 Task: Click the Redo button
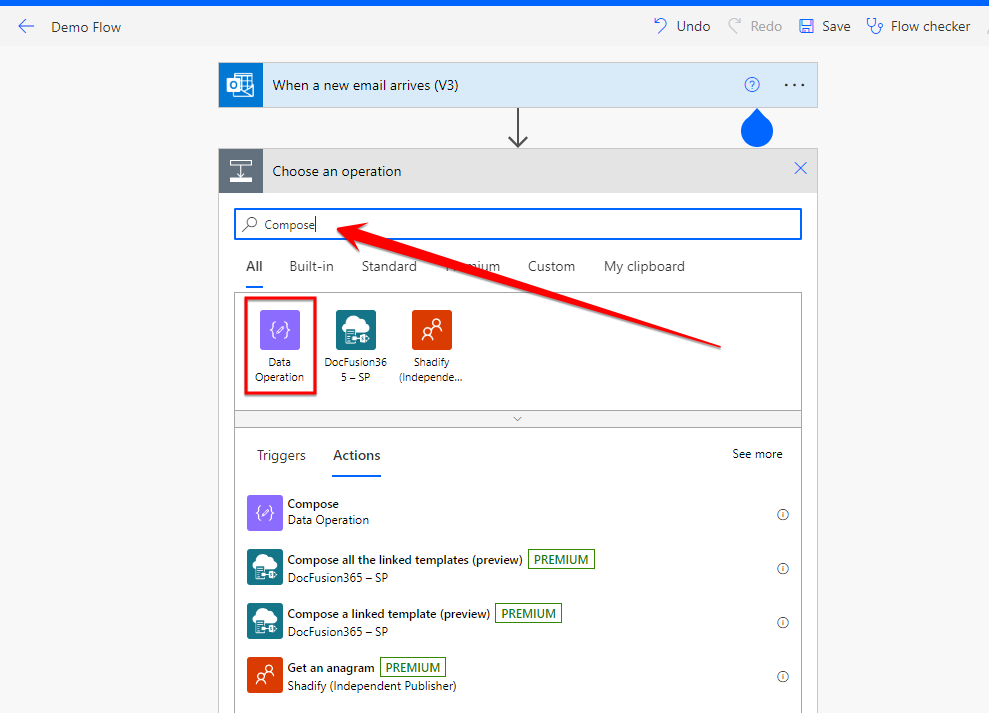755,27
